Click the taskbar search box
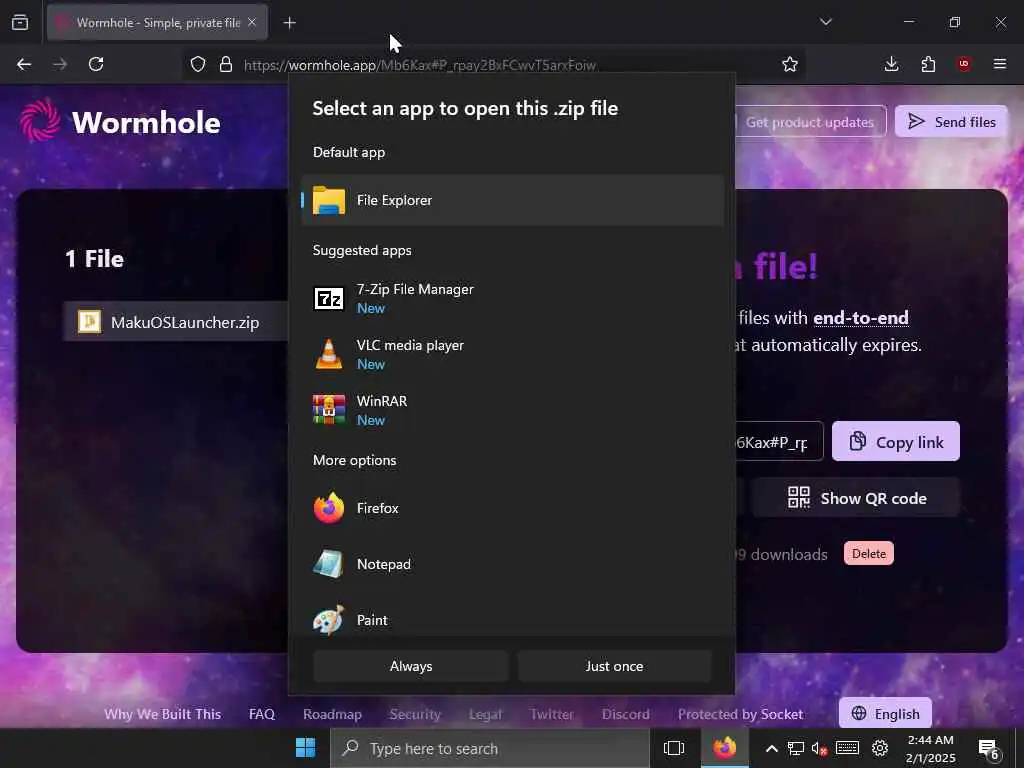 click(490, 748)
